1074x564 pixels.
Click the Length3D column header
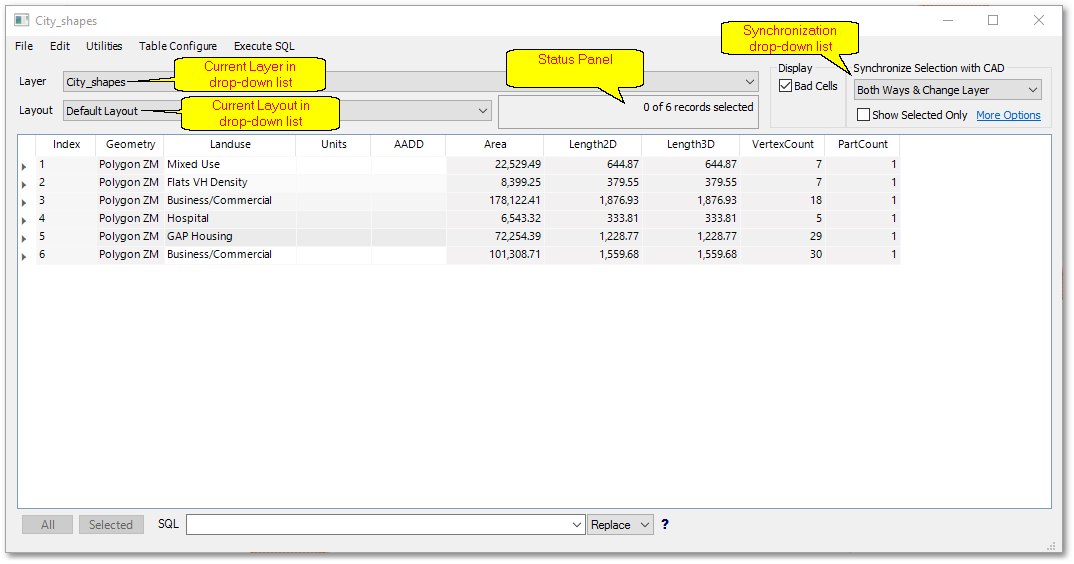click(x=690, y=144)
